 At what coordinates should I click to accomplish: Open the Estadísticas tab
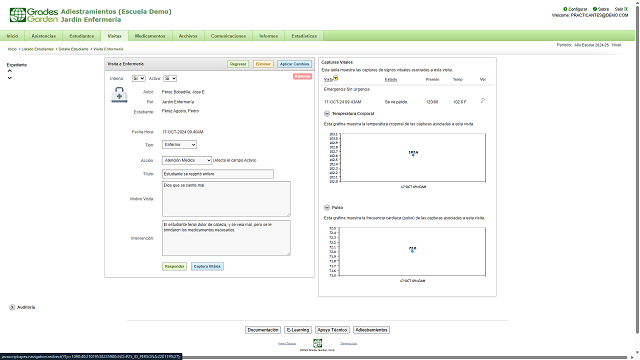[x=304, y=36]
